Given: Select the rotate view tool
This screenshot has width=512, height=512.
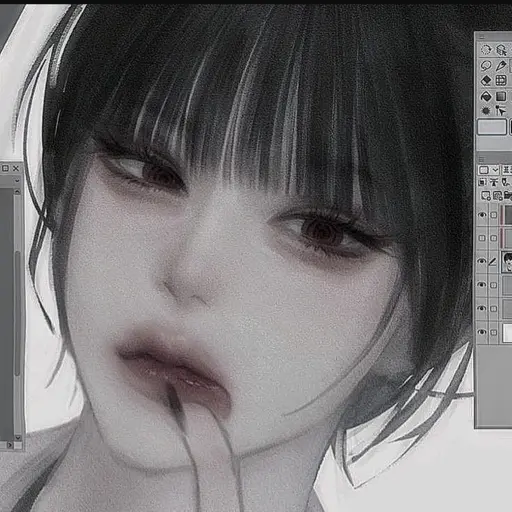Looking at the screenshot, I should (x=486, y=50).
